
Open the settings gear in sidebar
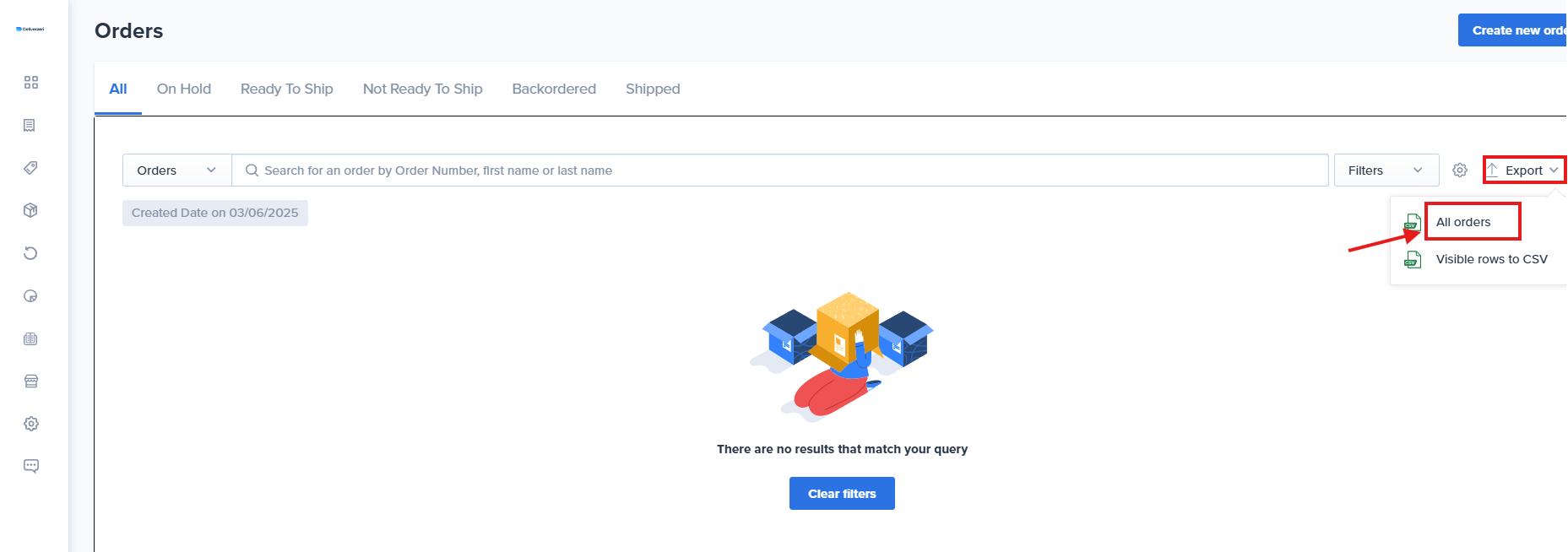pos(31,424)
